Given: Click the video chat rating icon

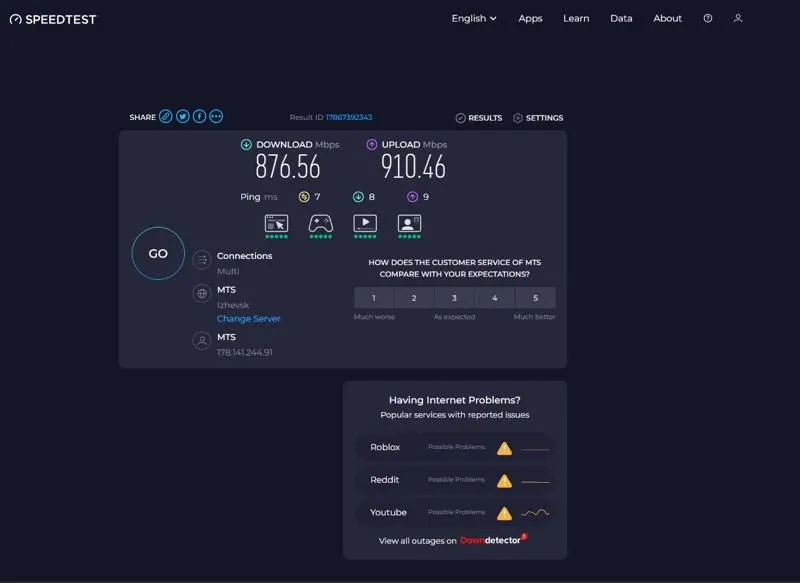Looking at the screenshot, I should 409,224.
